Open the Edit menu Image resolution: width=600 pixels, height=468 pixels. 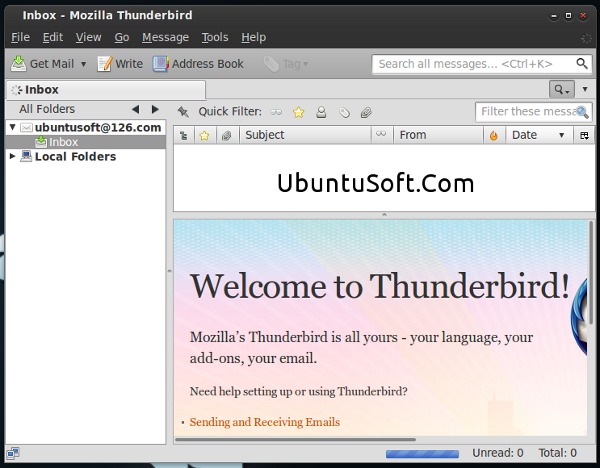[53, 37]
